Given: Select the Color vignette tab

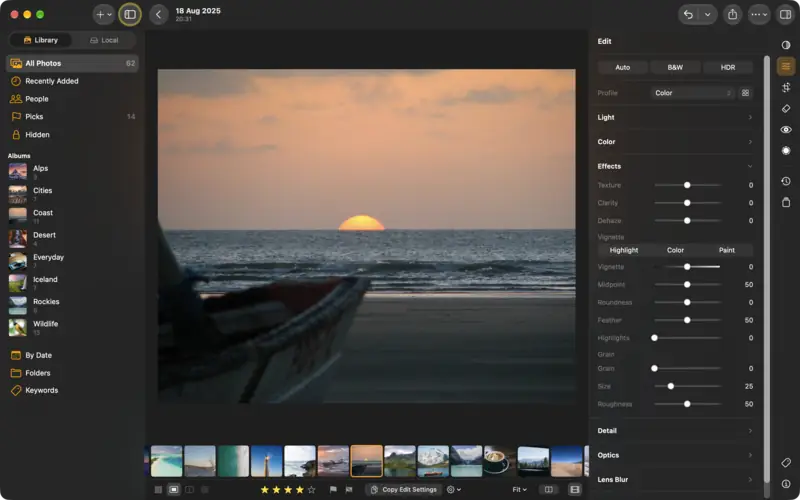Looking at the screenshot, I should pyautogui.click(x=675, y=250).
